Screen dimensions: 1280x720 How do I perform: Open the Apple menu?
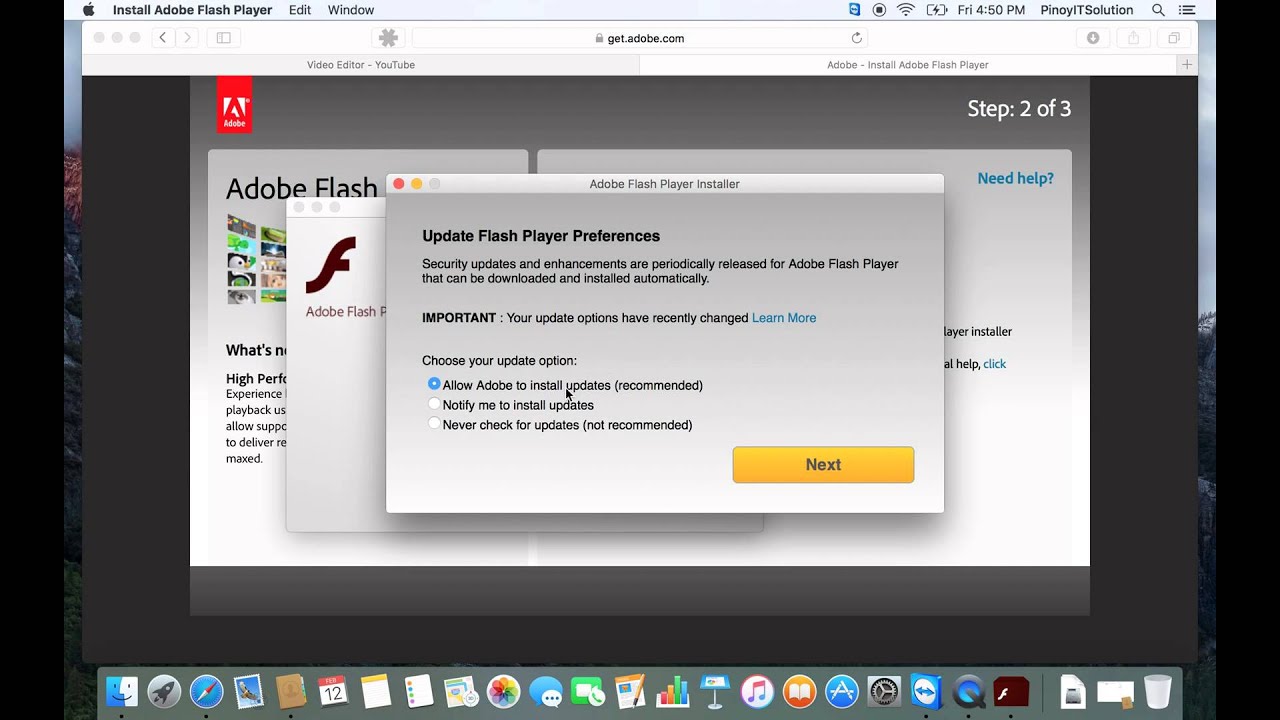88,10
